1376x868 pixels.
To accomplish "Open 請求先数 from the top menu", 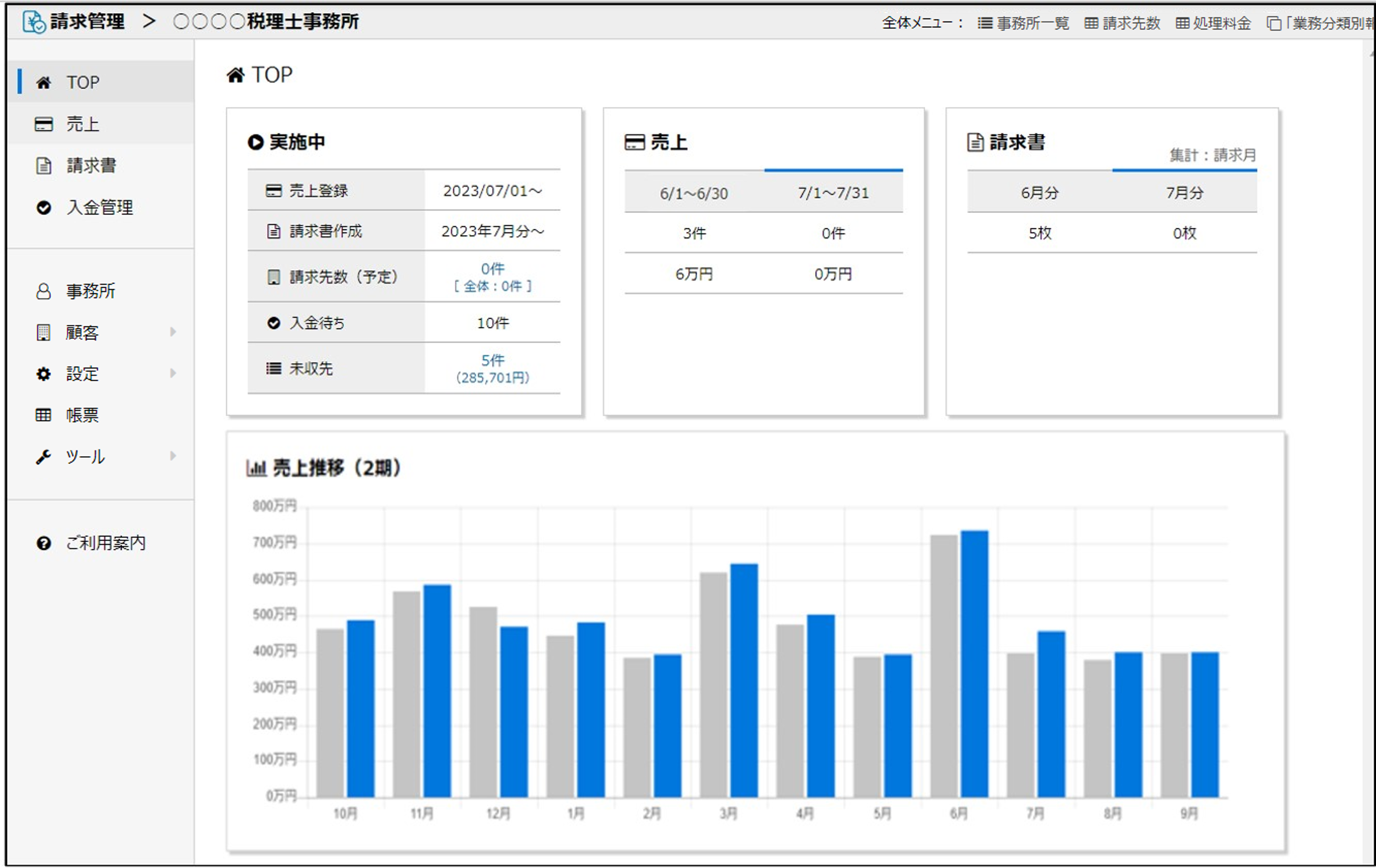I will 1122,23.
